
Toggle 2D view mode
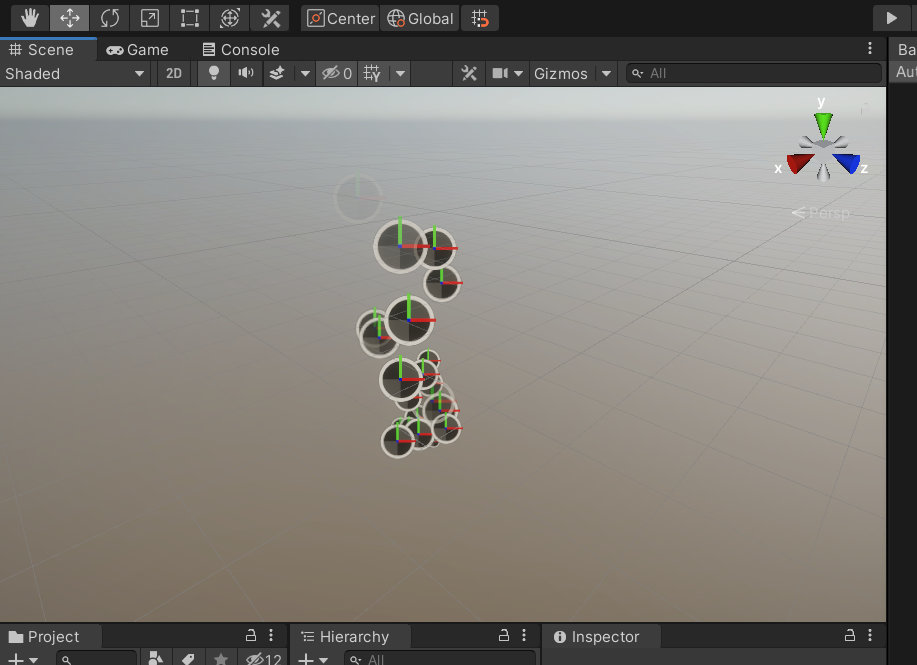click(x=174, y=74)
